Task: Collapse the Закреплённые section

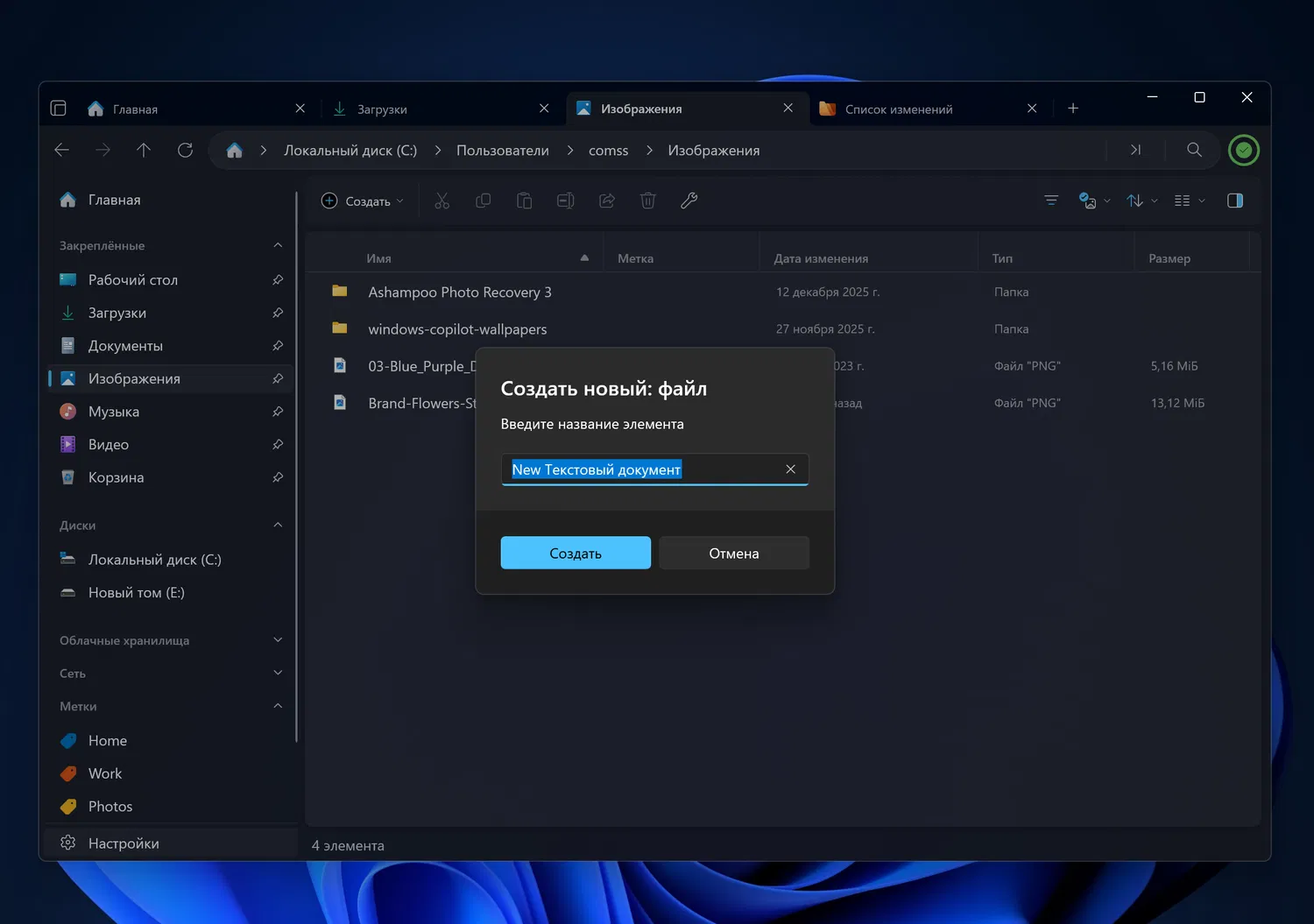Action: (x=278, y=245)
